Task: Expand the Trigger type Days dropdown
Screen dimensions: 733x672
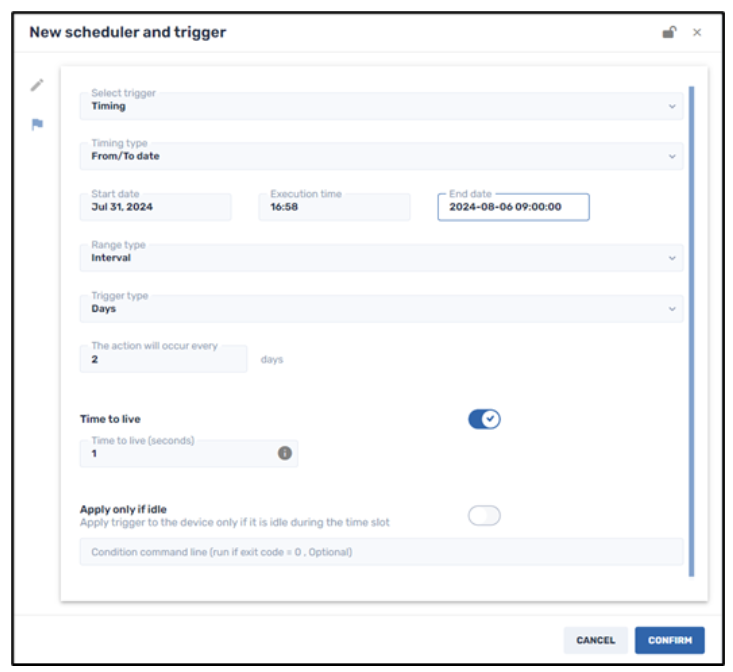Action: tap(381, 309)
